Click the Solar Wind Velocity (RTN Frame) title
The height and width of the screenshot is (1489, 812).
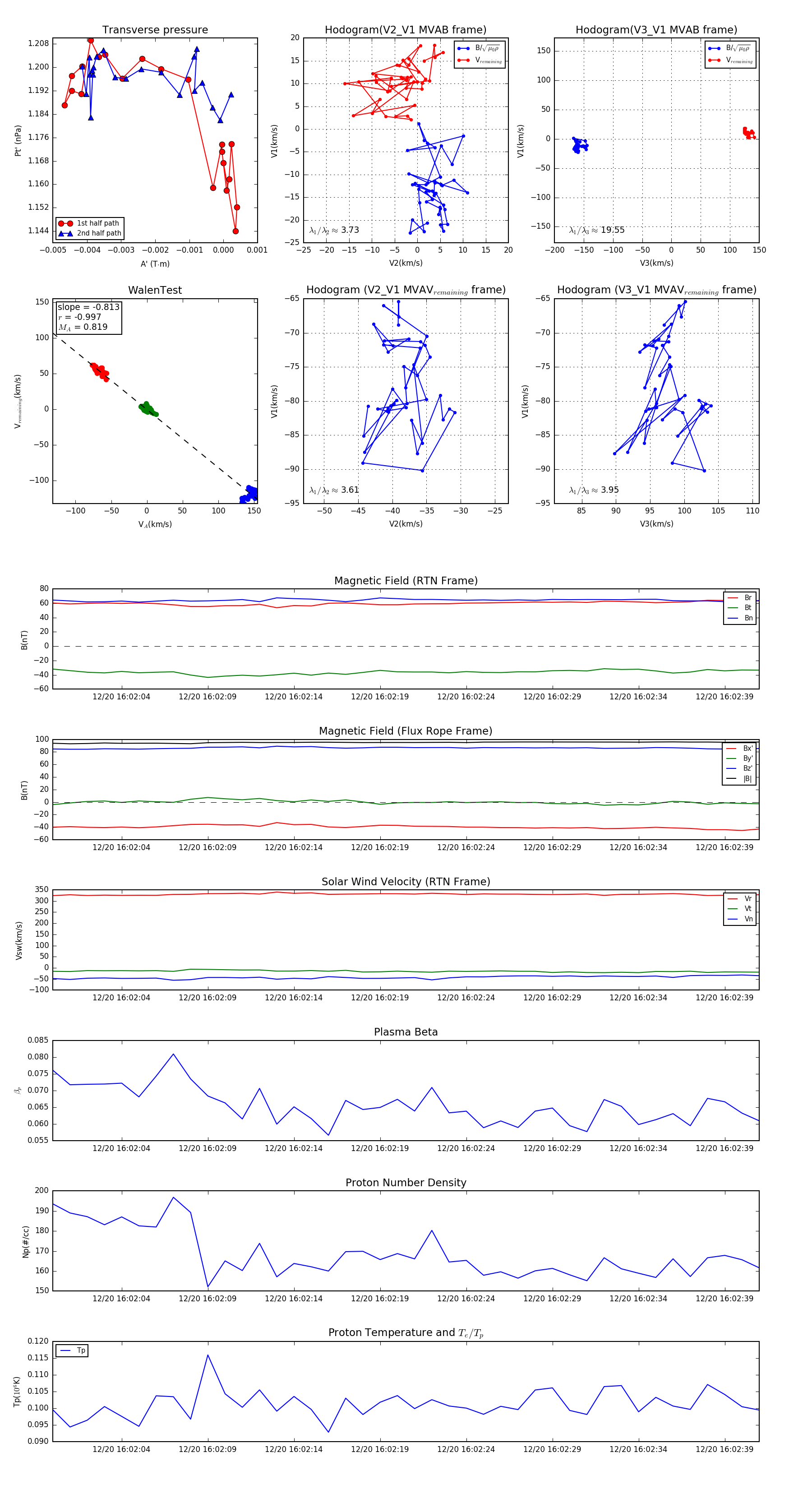pos(406,882)
